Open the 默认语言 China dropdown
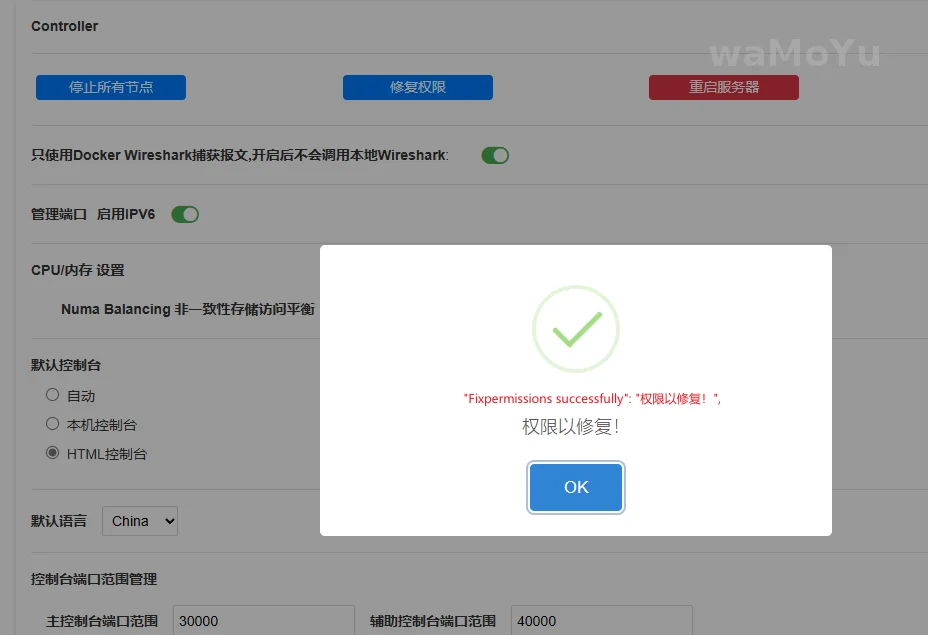This screenshot has width=928, height=635. pos(140,521)
